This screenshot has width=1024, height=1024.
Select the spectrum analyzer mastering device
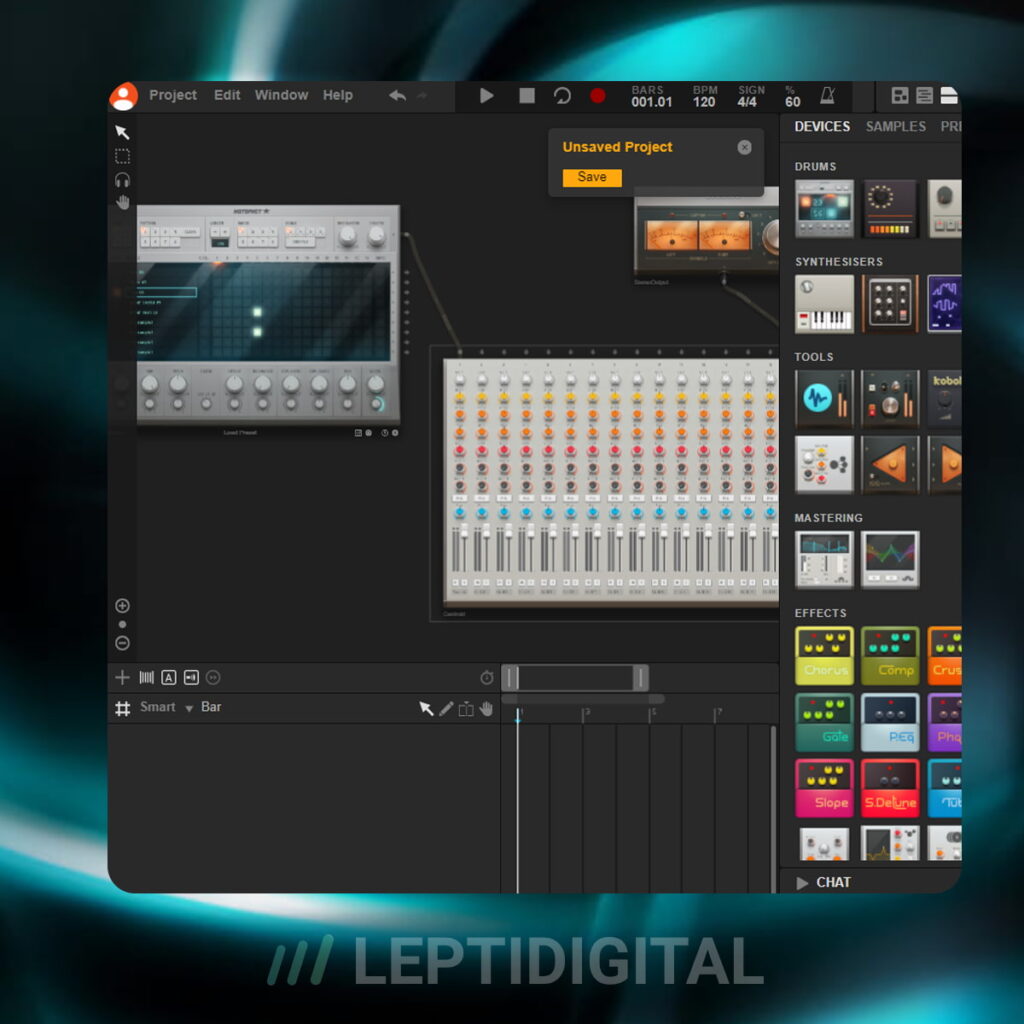[x=889, y=560]
